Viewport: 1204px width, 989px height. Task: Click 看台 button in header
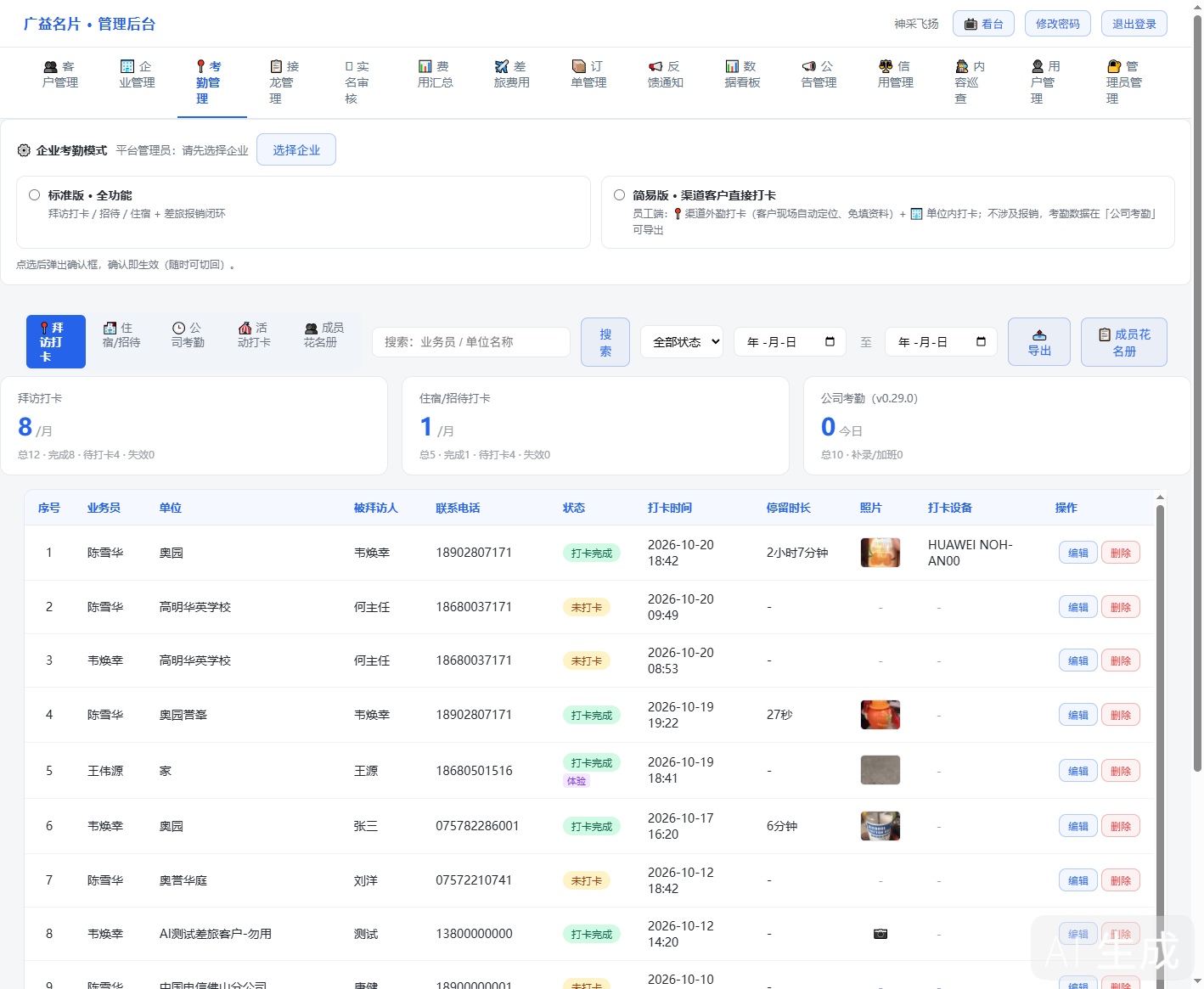click(x=983, y=24)
